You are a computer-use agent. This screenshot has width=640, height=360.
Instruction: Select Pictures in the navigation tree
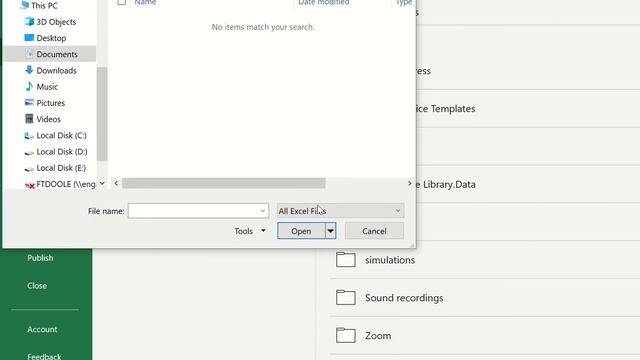[x=51, y=103]
